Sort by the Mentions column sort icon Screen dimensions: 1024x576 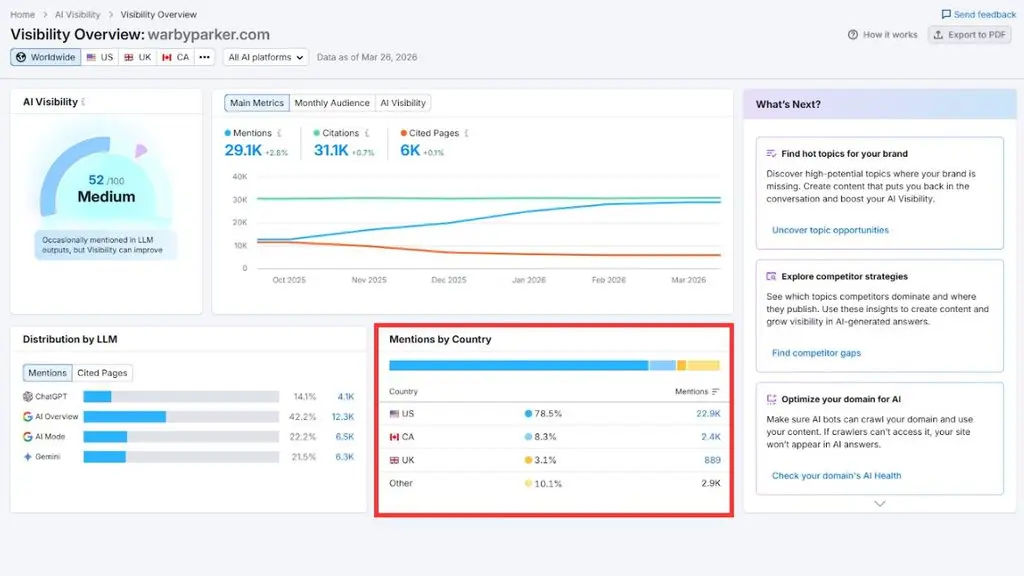click(716, 392)
